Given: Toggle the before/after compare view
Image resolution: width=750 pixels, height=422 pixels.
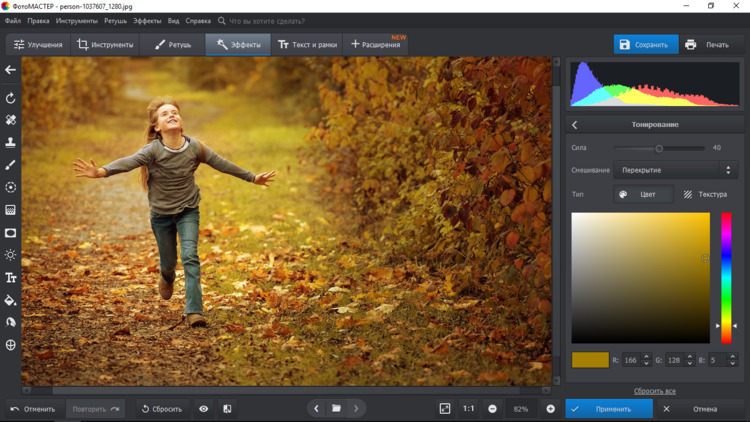Looking at the screenshot, I should pyautogui.click(x=227, y=409).
